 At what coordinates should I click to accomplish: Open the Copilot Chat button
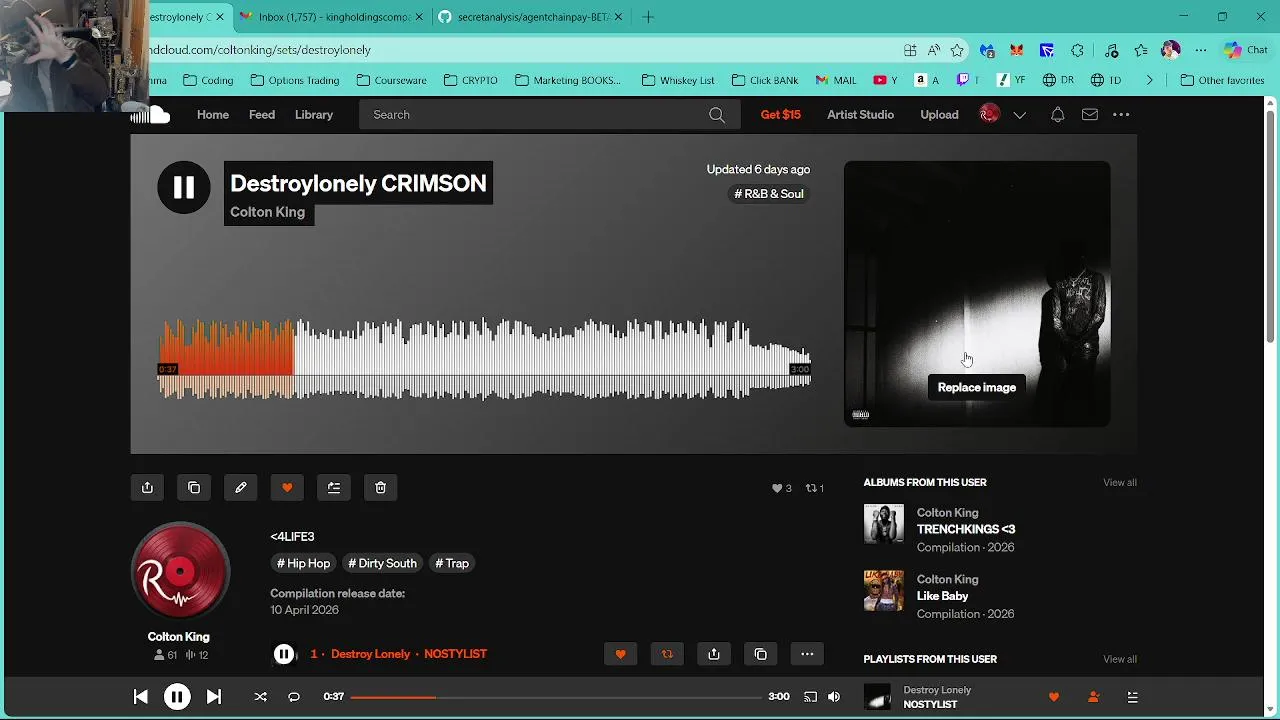[x=1246, y=50]
